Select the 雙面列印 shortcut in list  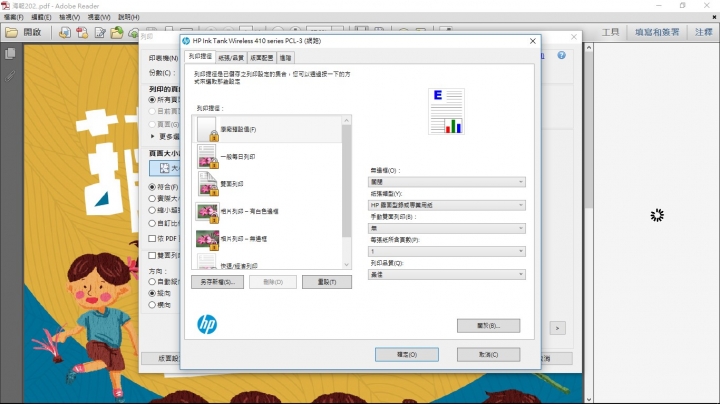point(267,184)
